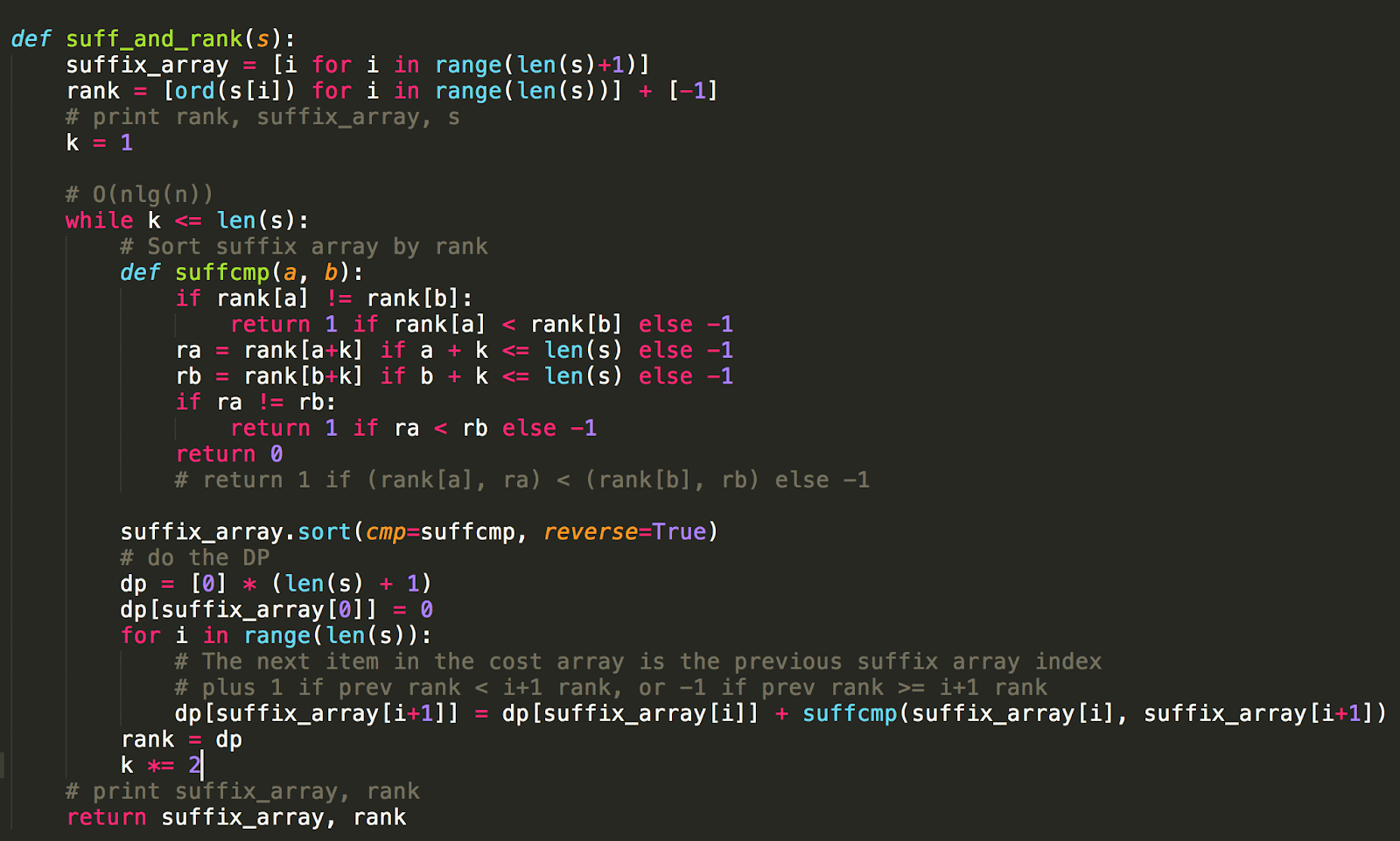Click the suffix_array assignment line
The height and width of the screenshot is (841, 1400).
[x=358, y=66]
